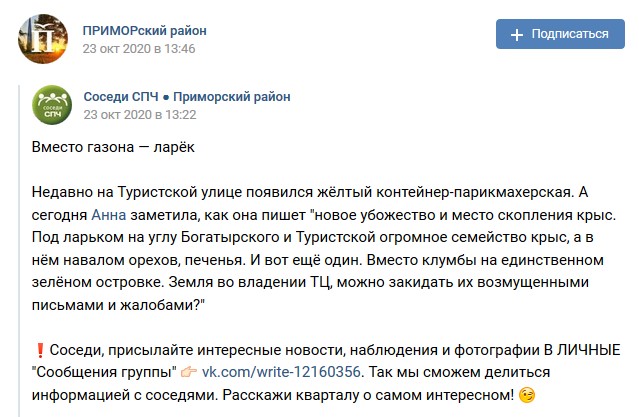This screenshot has height=417, width=639.
Task: Click the headline Вместо газона — ларёк
Action: point(113,147)
